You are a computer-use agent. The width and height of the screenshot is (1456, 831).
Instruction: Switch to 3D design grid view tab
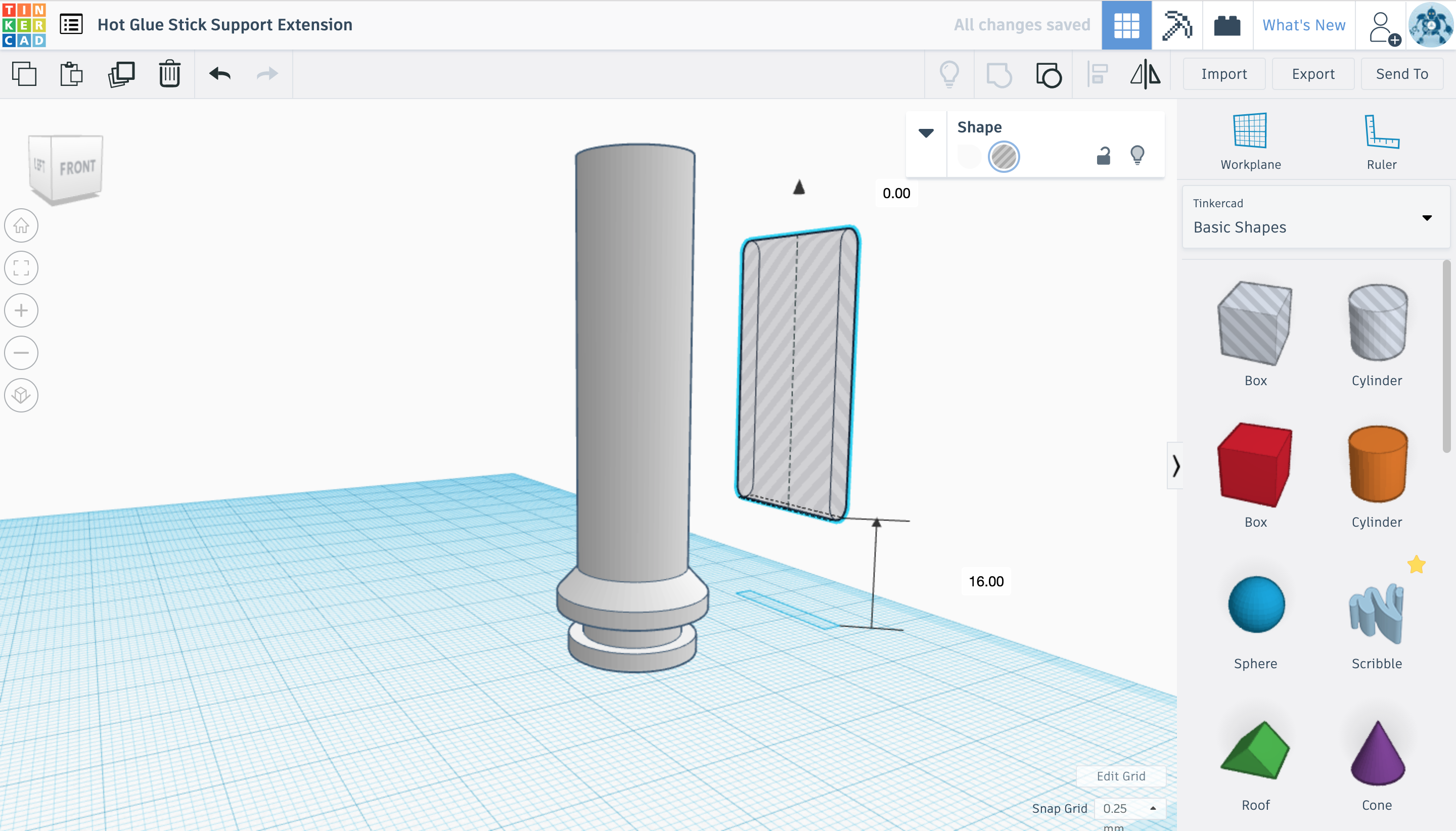point(1126,25)
